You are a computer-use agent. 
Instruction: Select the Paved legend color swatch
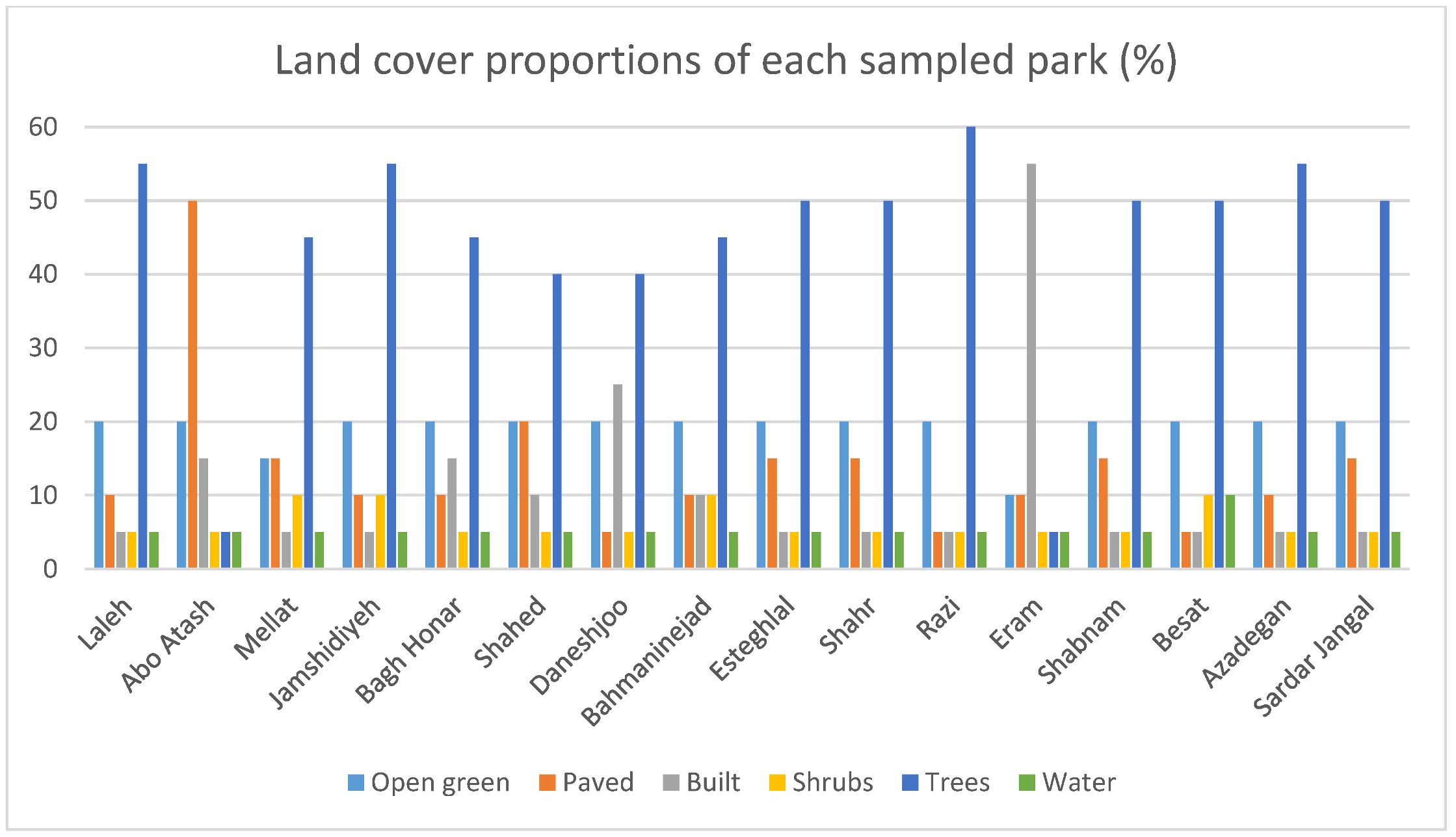coord(548,782)
